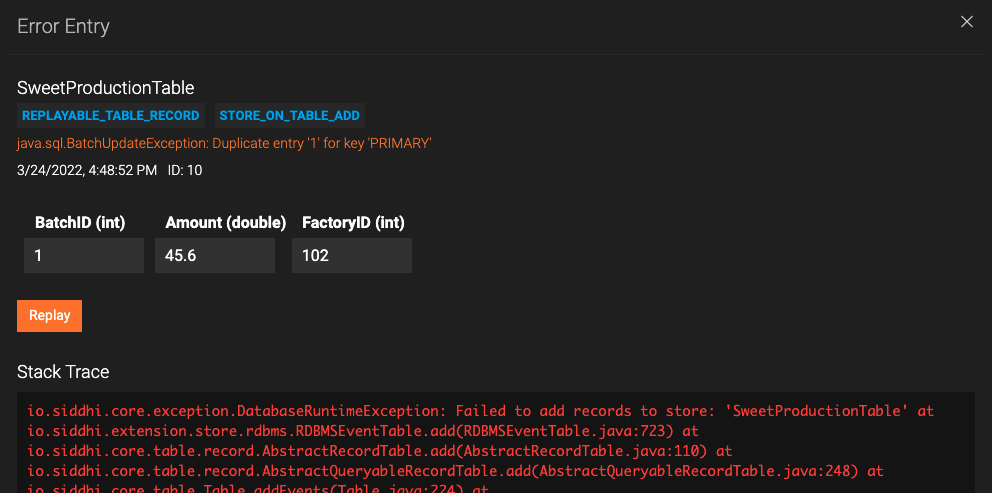Click the BatchID (int) column label

click(x=80, y=223)
